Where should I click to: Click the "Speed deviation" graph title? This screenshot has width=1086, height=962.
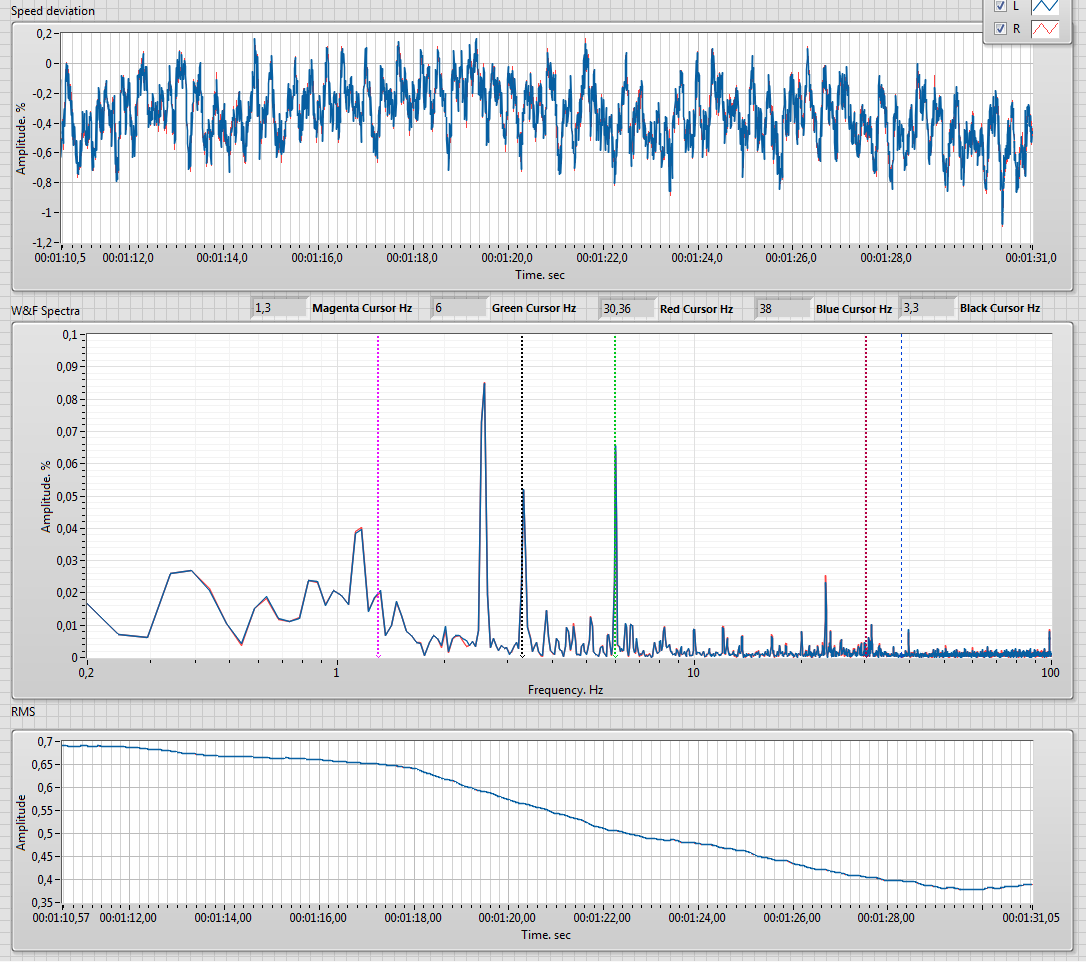click(x=53, y=11)
